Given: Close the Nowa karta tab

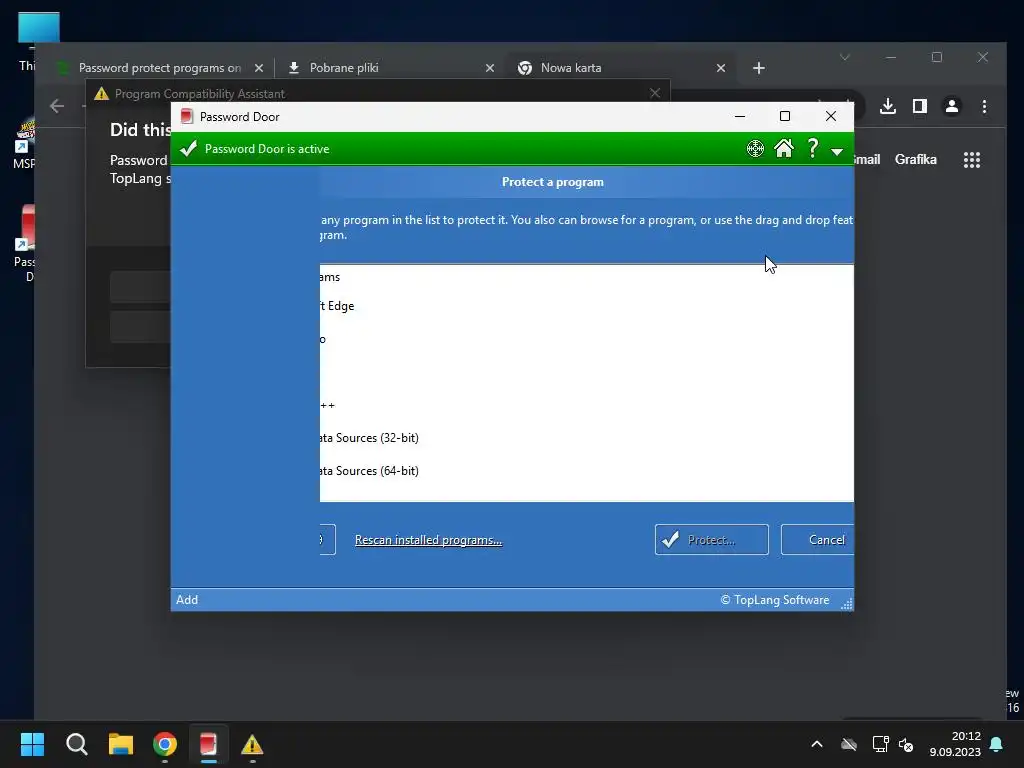Looking at the screenshot, I should coord(721,68).
